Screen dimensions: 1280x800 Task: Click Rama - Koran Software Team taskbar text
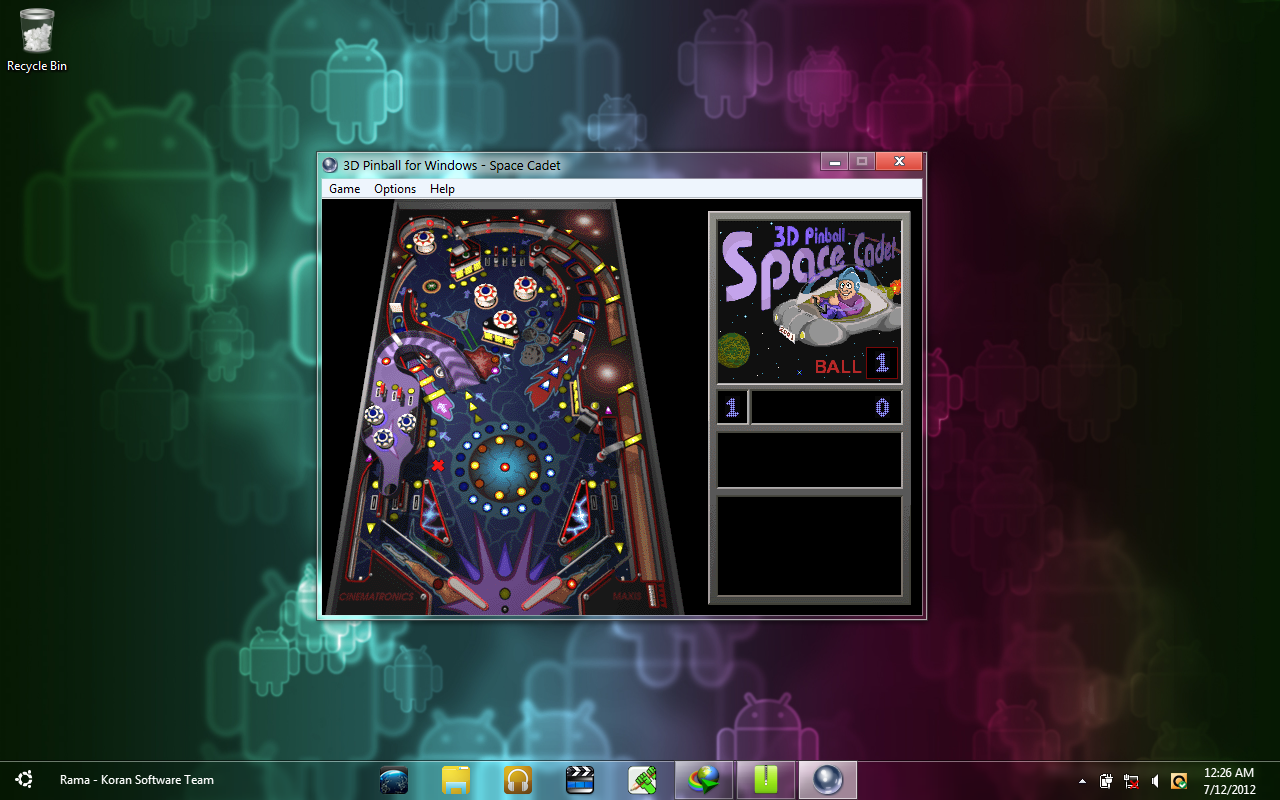[137, 780]
